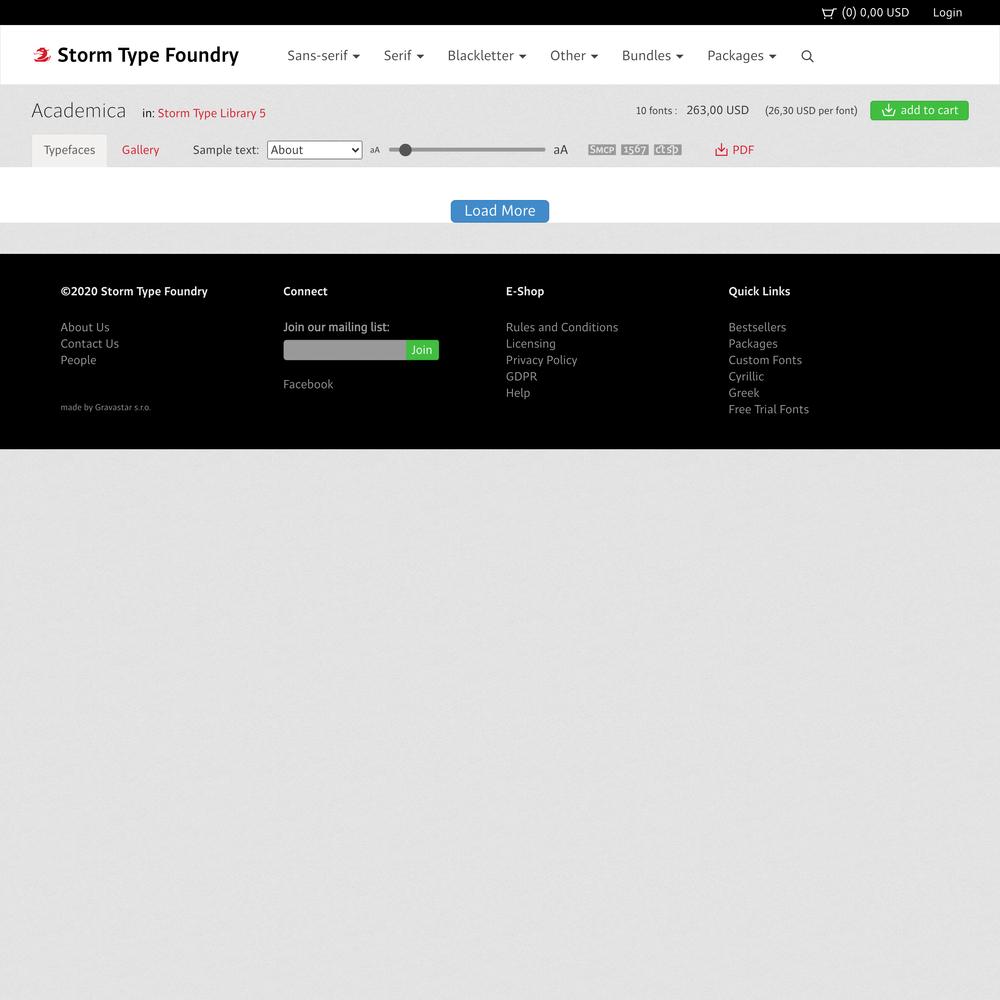The width and height of the screenshot is (1000, 1000).
Task: Toggle the 1567 oldstyle figures feature
Action: pos(635,150)
